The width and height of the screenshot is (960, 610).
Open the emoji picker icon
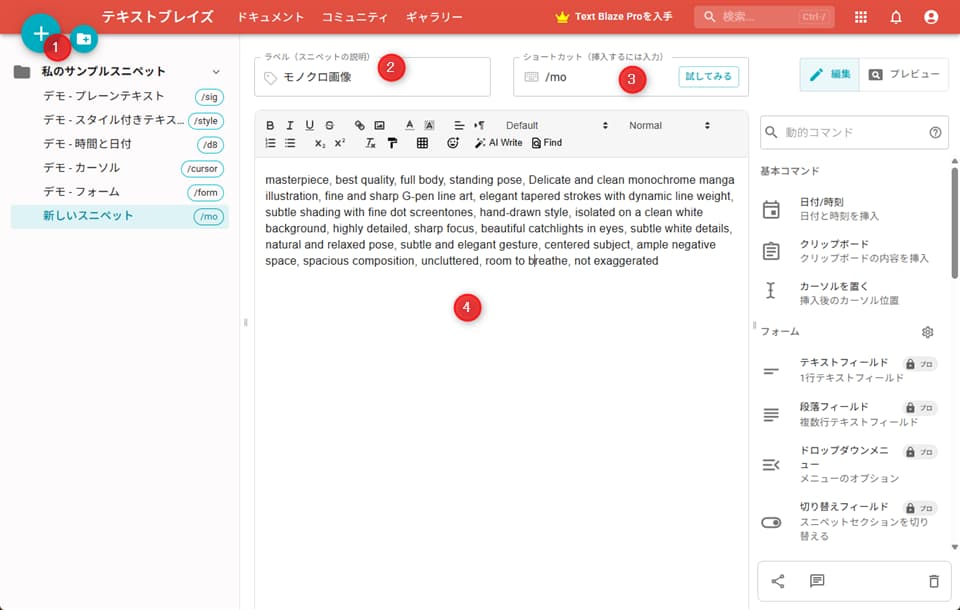tap(453, 143)
